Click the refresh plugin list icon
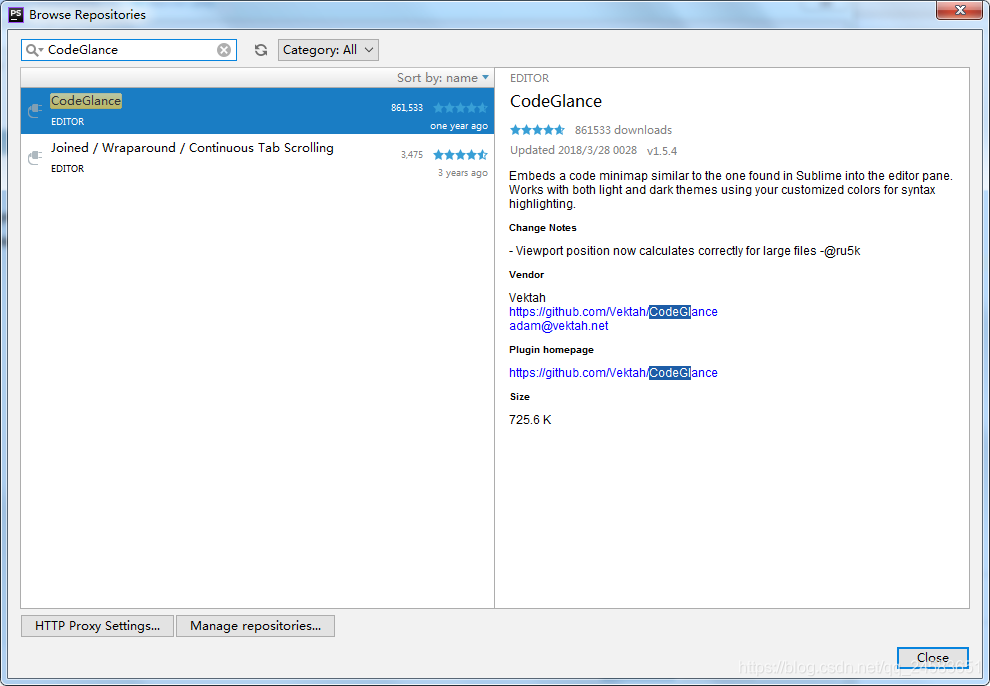 coord(261,50)
